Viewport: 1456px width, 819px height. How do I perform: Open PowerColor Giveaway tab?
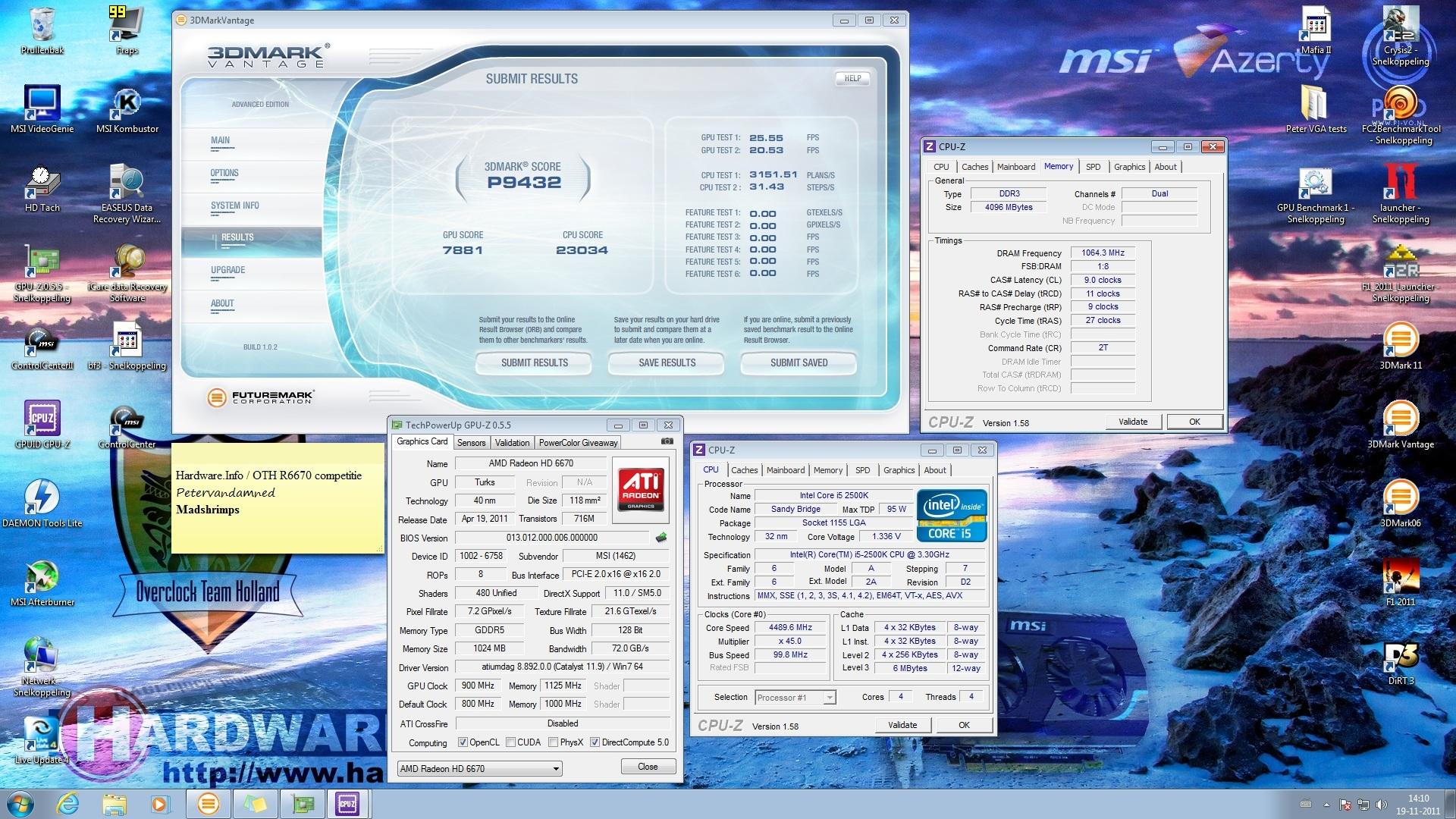tap(579, 443)
